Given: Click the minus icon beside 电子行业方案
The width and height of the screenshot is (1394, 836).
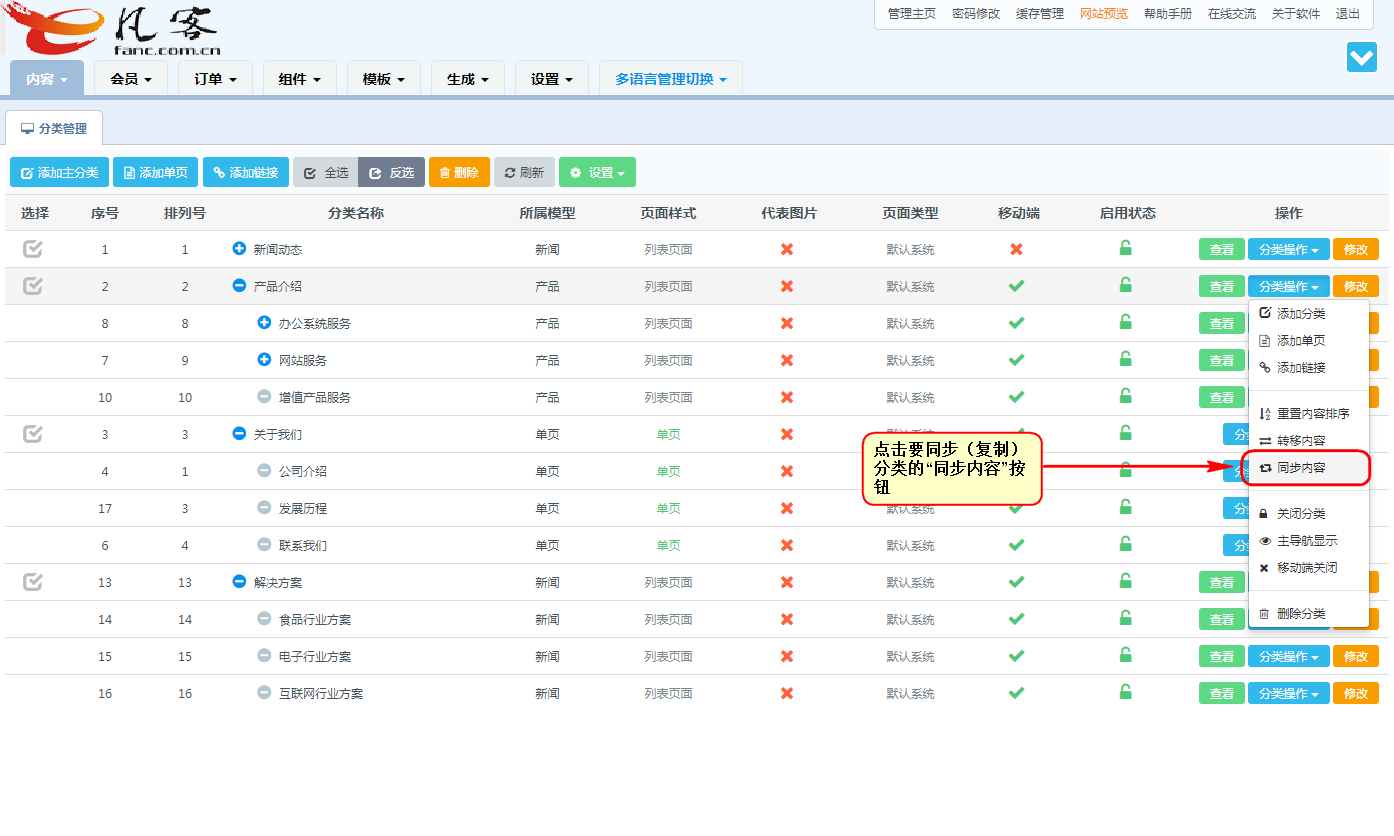Looking at the screenshot, I should [x=264, y=655].
